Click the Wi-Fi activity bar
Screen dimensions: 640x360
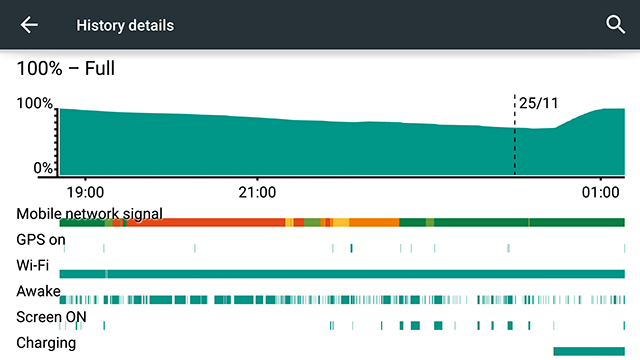point(342,274)
